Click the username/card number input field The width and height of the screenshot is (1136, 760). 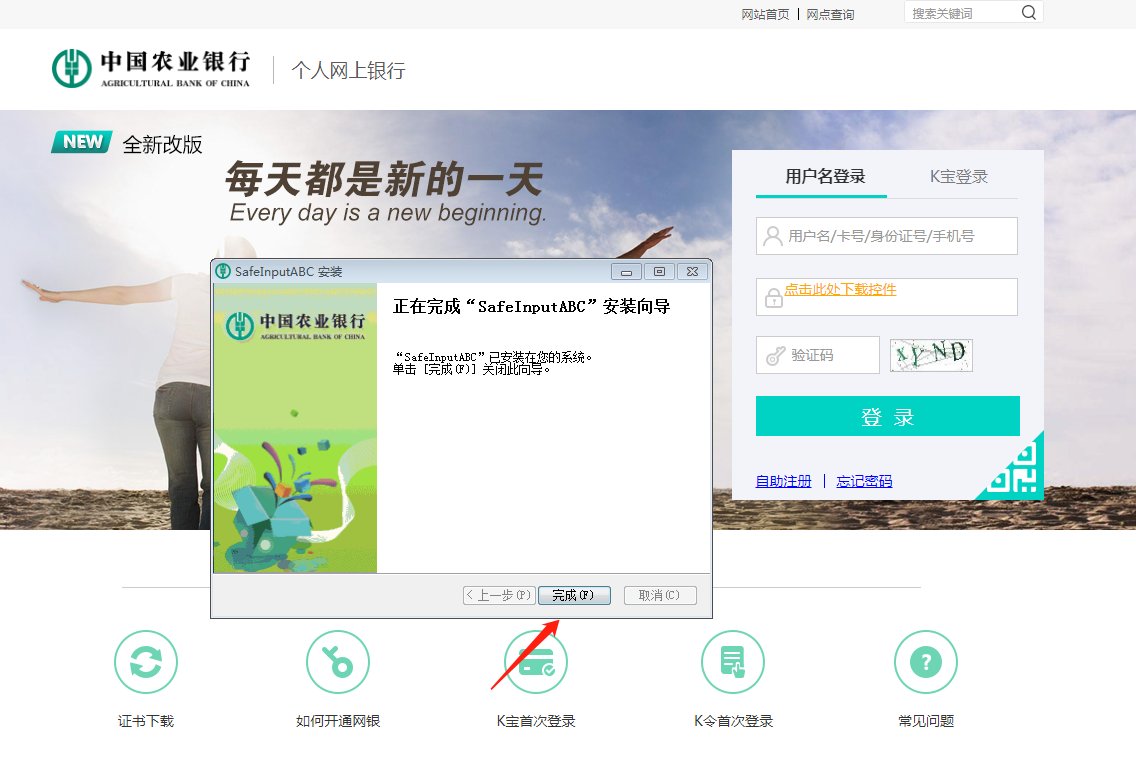pos(886,236)
